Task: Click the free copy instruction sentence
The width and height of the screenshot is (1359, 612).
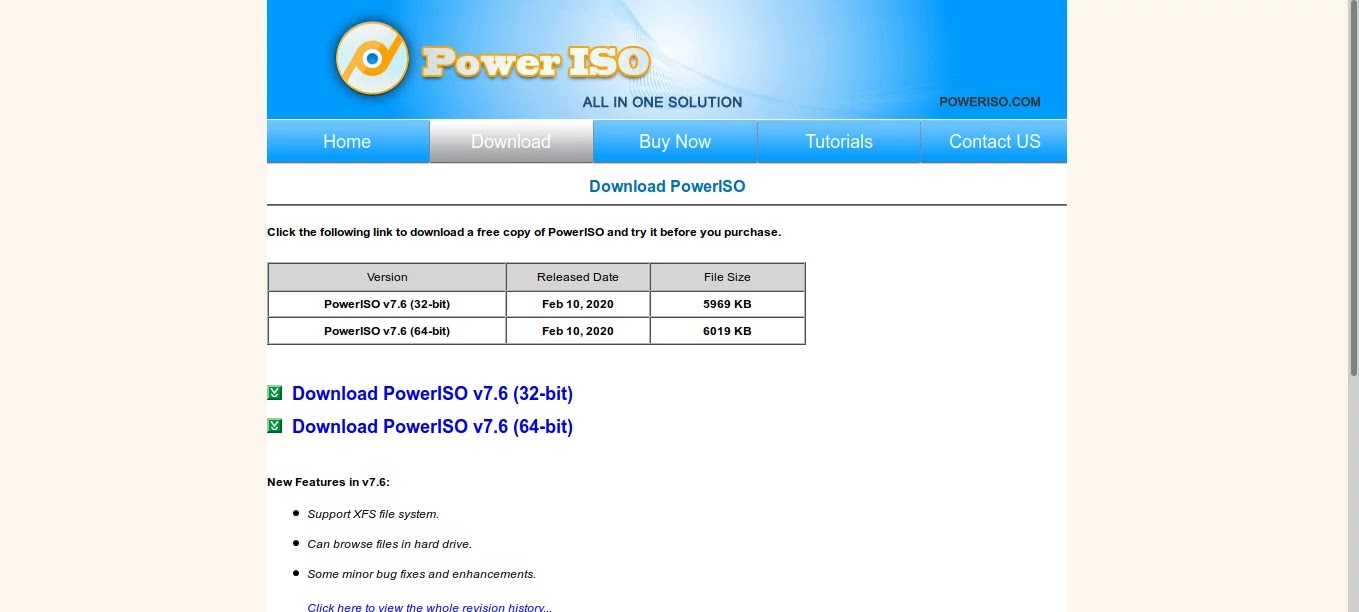Action: pos(524,232)
